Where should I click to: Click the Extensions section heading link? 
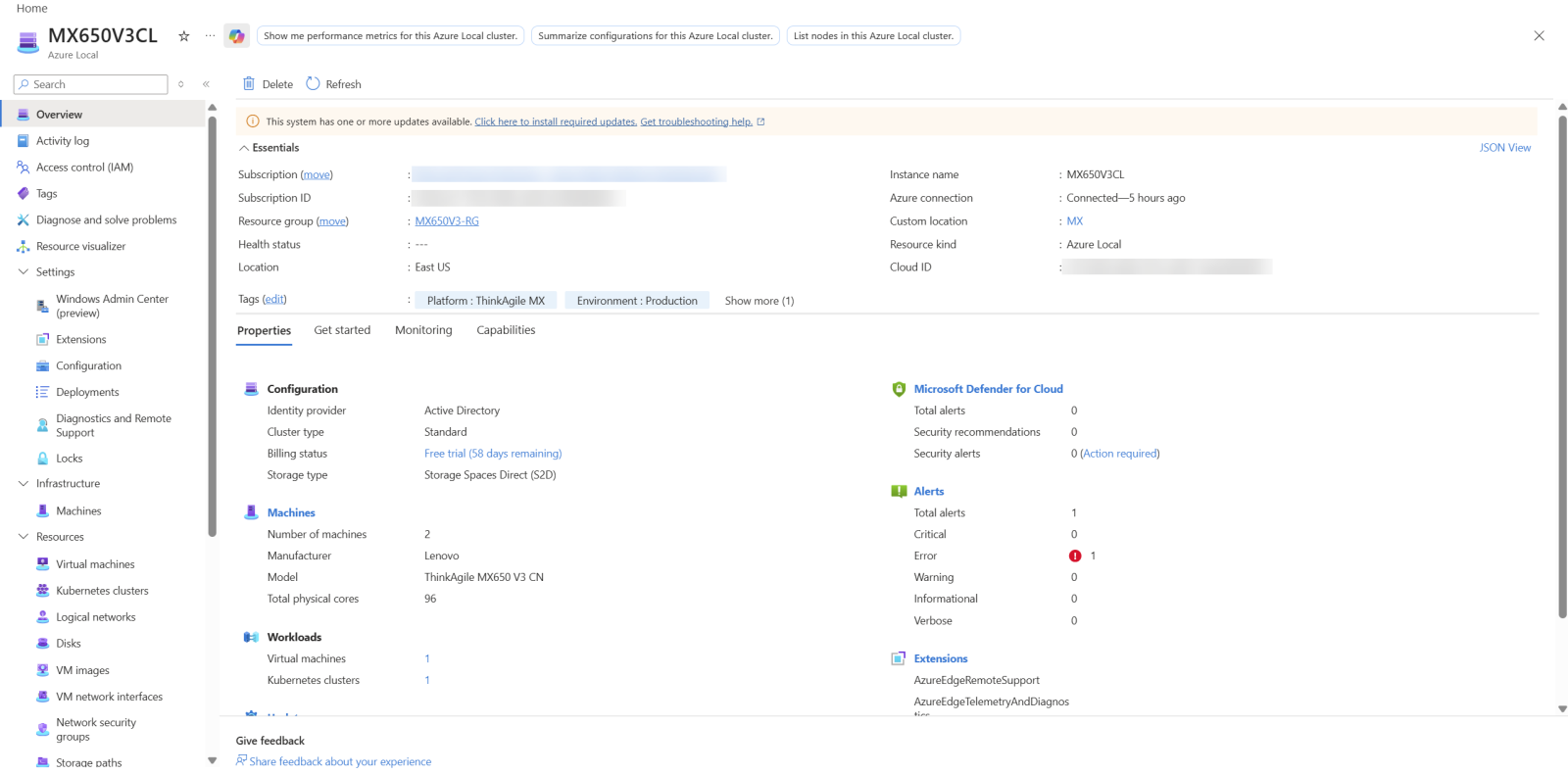[x=941, y=659]
